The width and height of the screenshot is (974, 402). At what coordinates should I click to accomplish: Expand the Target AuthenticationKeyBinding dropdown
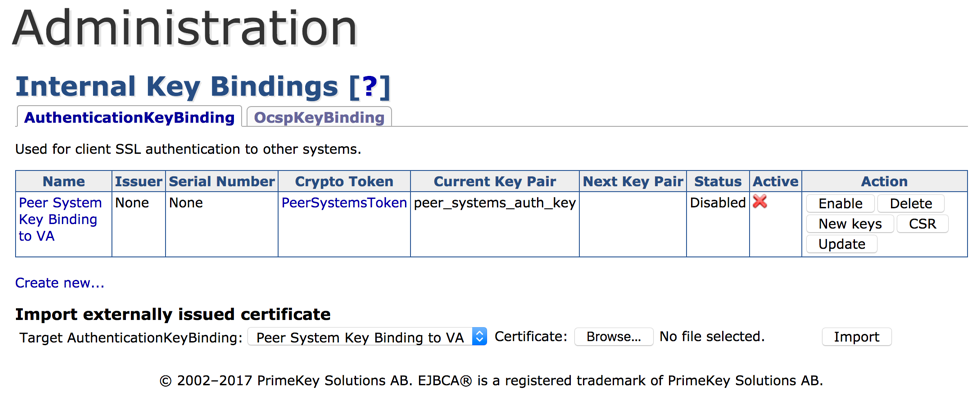tap(367, 337)
